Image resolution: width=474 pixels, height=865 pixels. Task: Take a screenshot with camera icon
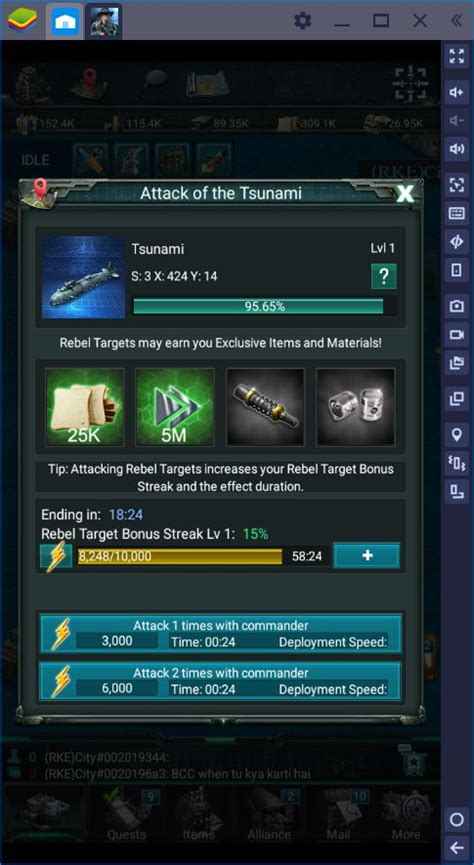(456, 306)
